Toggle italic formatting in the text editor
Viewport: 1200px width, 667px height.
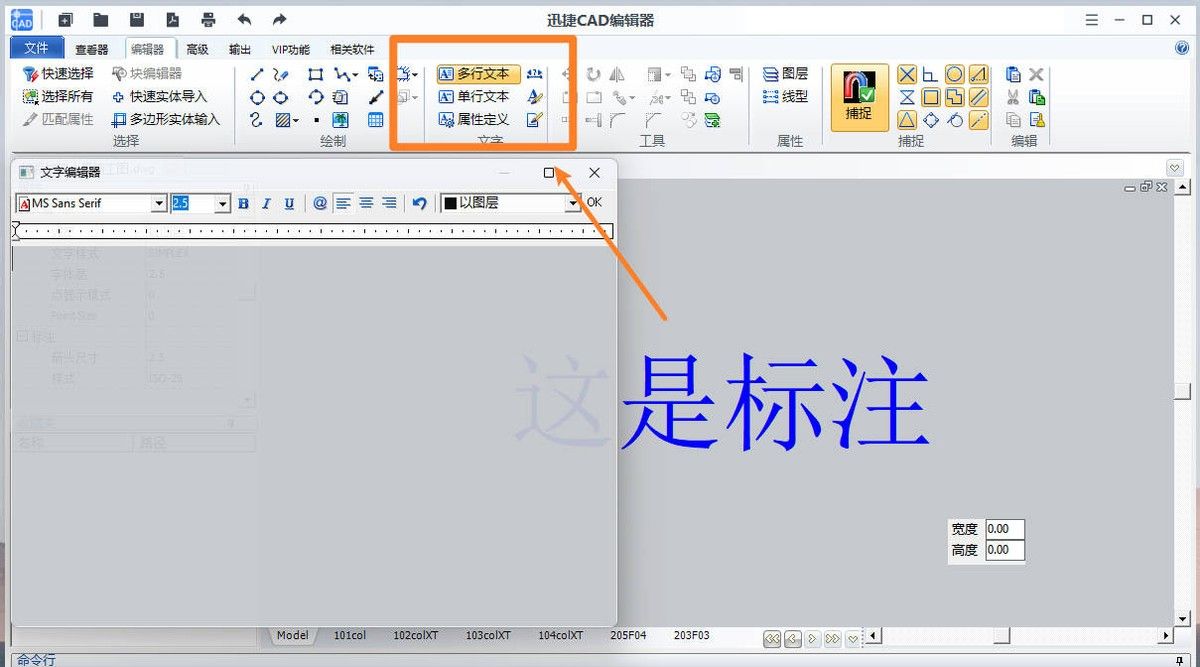266,203
